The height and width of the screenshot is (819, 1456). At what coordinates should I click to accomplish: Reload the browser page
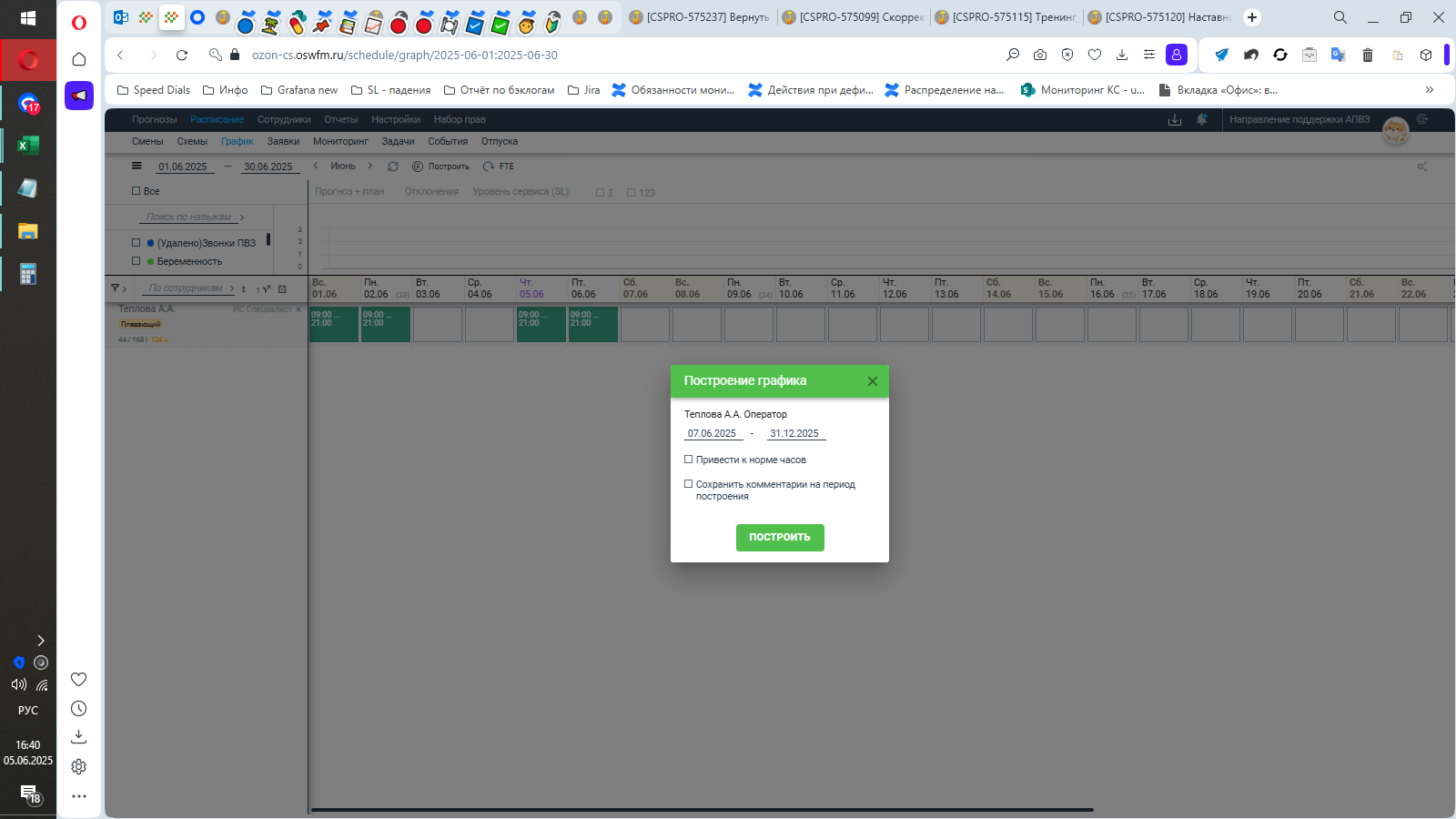coord(182,55)
